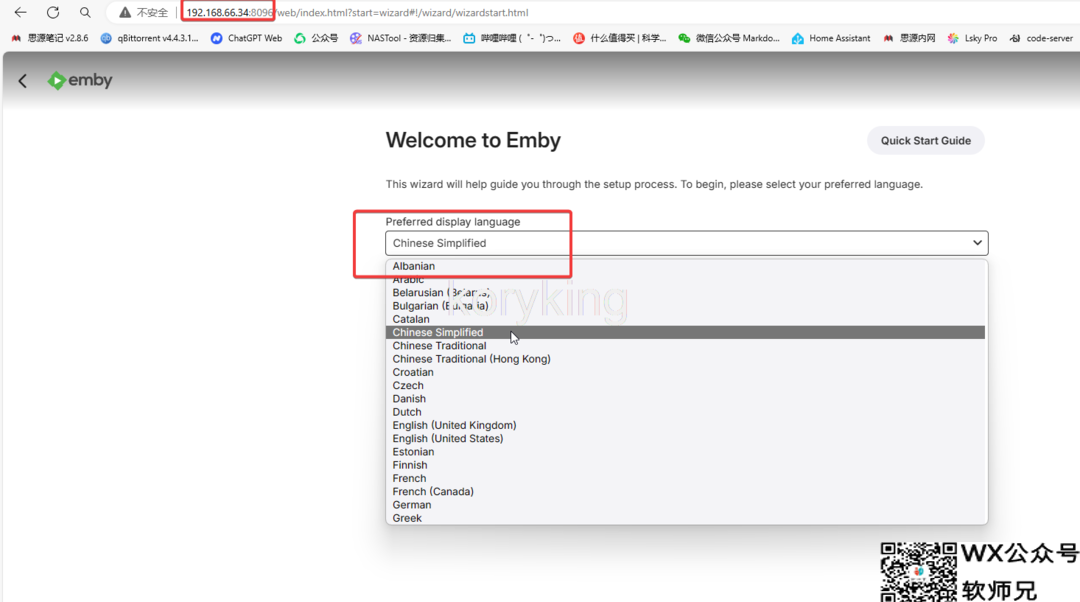Select French language option
Viewport: 1080px width, 602px height.
(x=685, y=478)
